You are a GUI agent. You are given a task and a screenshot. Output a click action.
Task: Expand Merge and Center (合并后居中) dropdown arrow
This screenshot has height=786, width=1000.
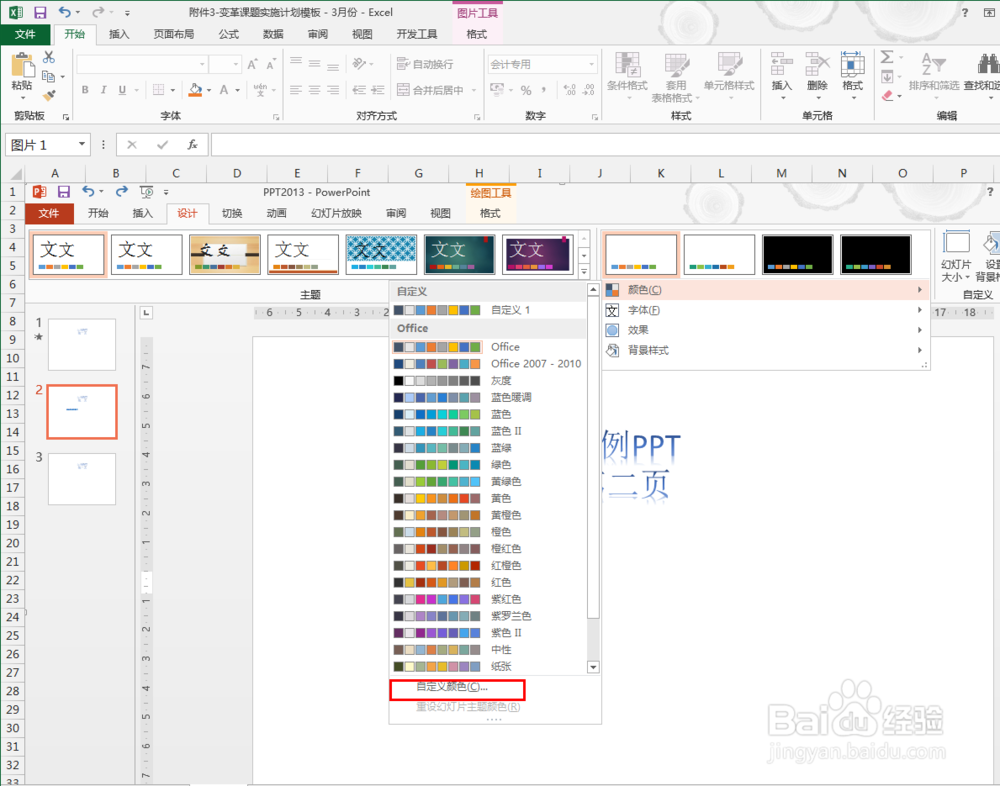coord(474,90)
